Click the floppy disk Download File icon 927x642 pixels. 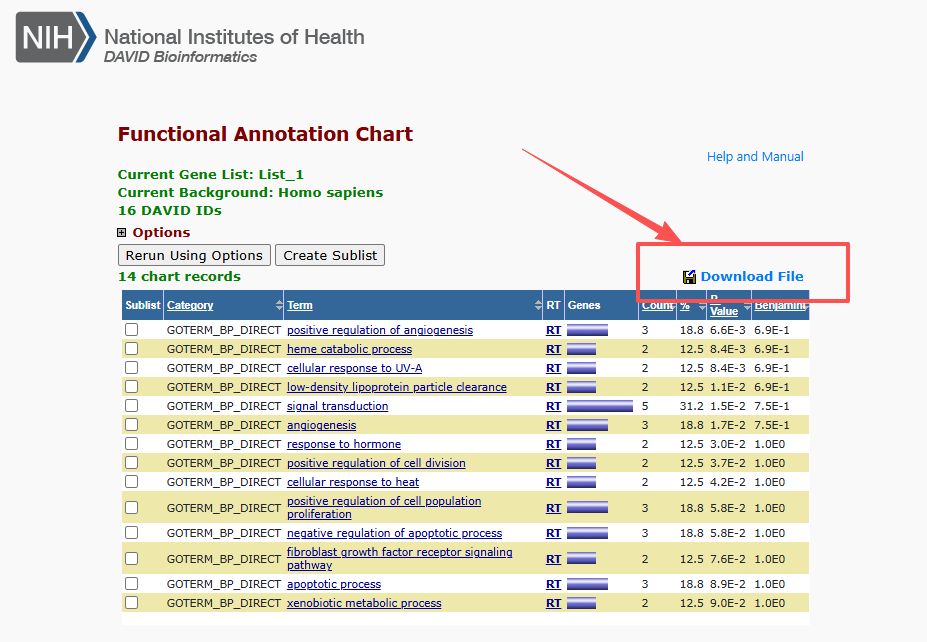pos(689,277)
